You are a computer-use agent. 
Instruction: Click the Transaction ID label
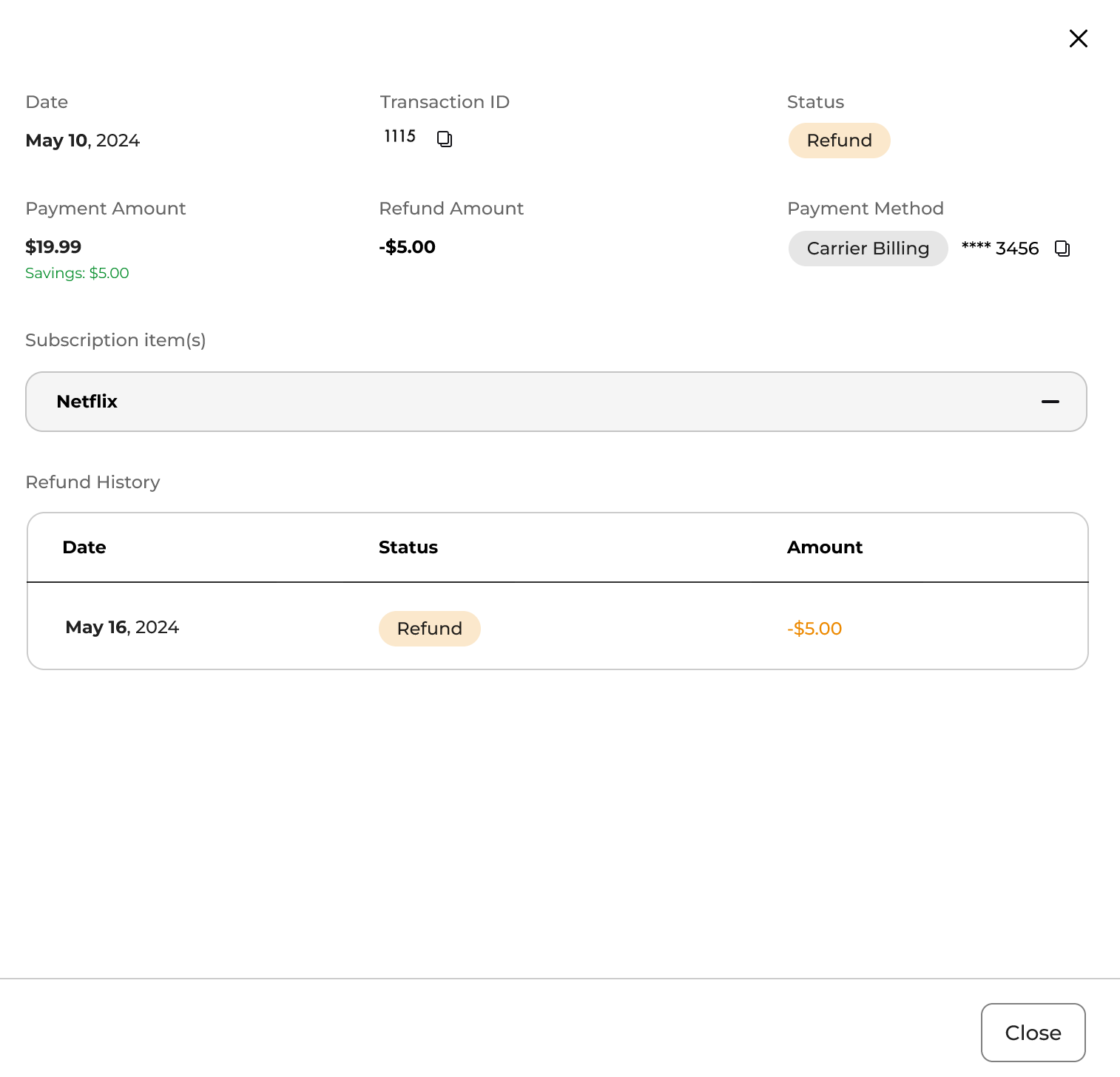point(445,102)
